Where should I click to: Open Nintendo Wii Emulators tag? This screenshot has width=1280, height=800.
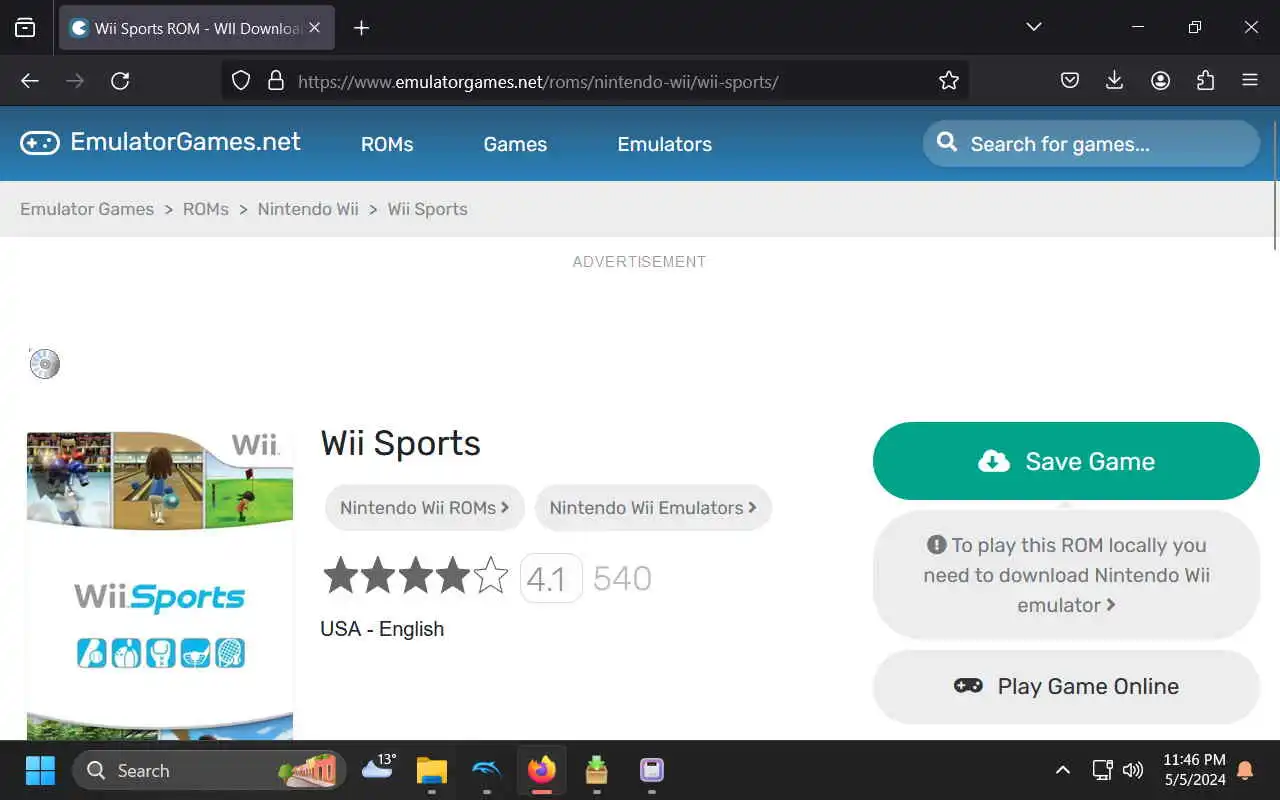point(653,508)
